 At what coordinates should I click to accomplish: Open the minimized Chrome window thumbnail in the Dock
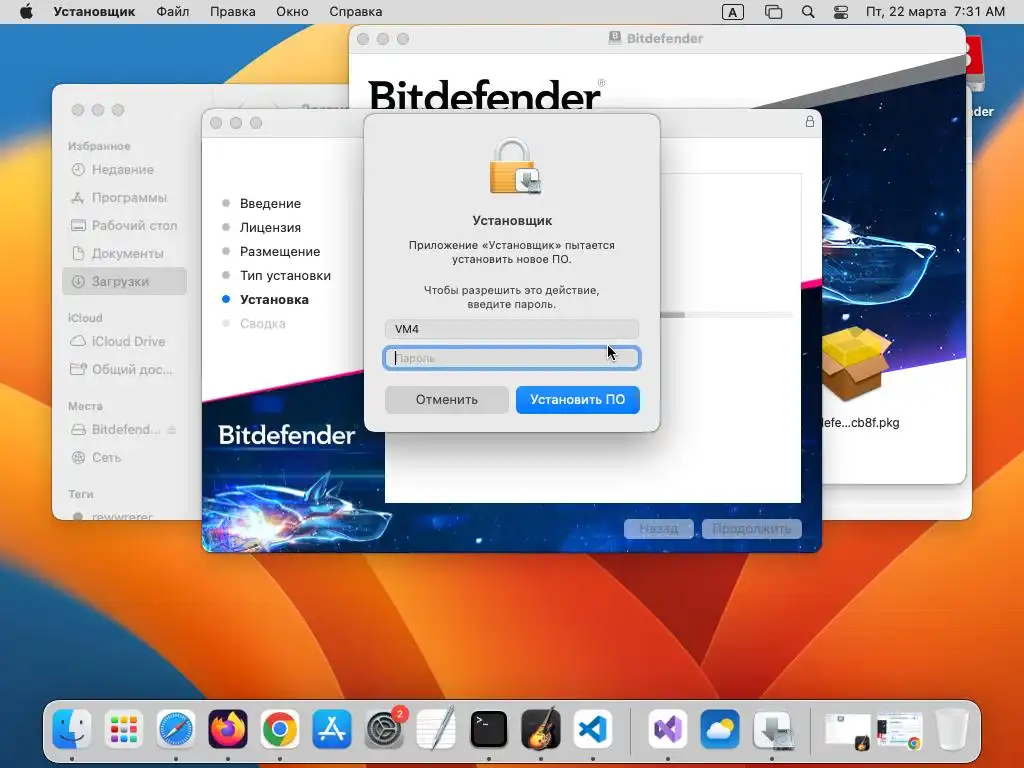(x=899, y=730)
